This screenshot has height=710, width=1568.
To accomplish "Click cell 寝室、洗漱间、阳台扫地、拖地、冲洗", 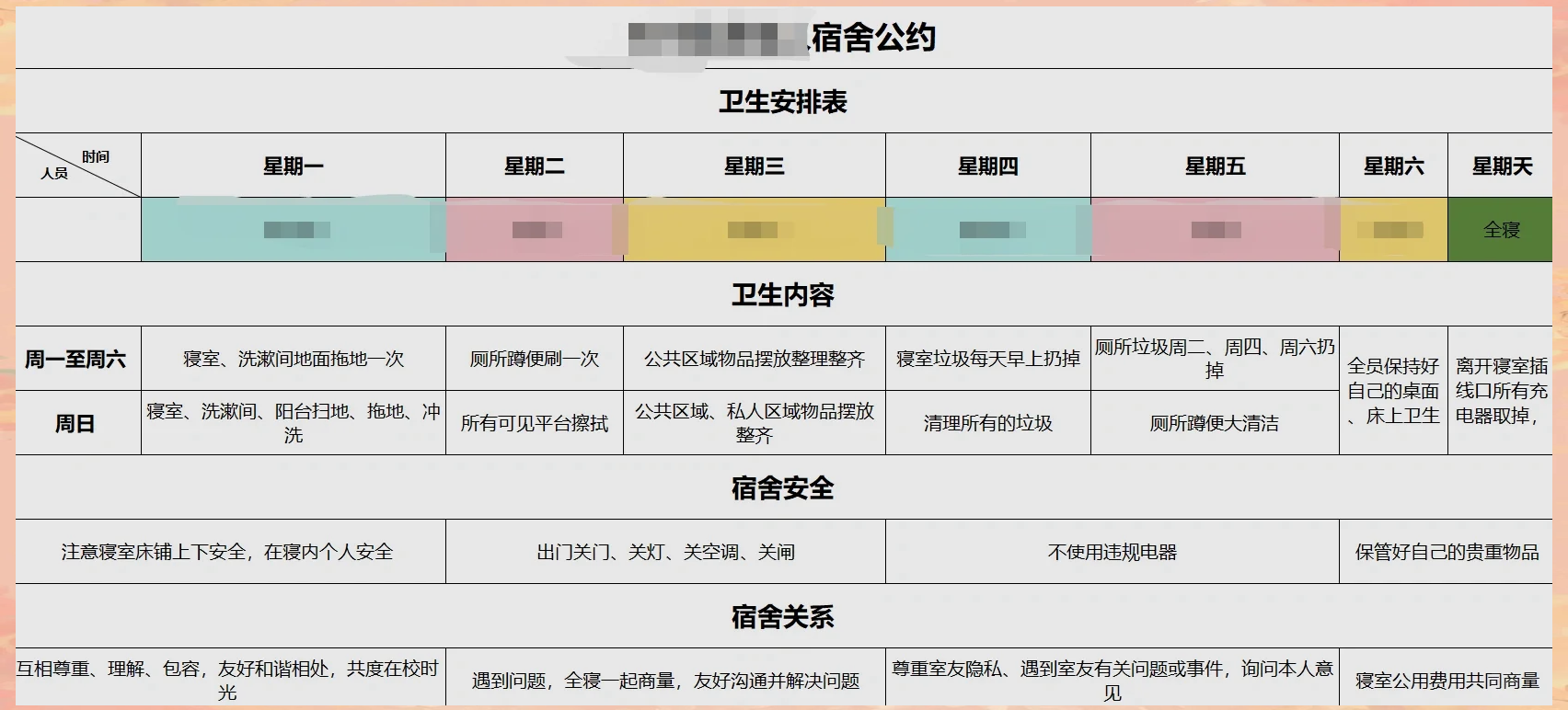I will 294,423.
